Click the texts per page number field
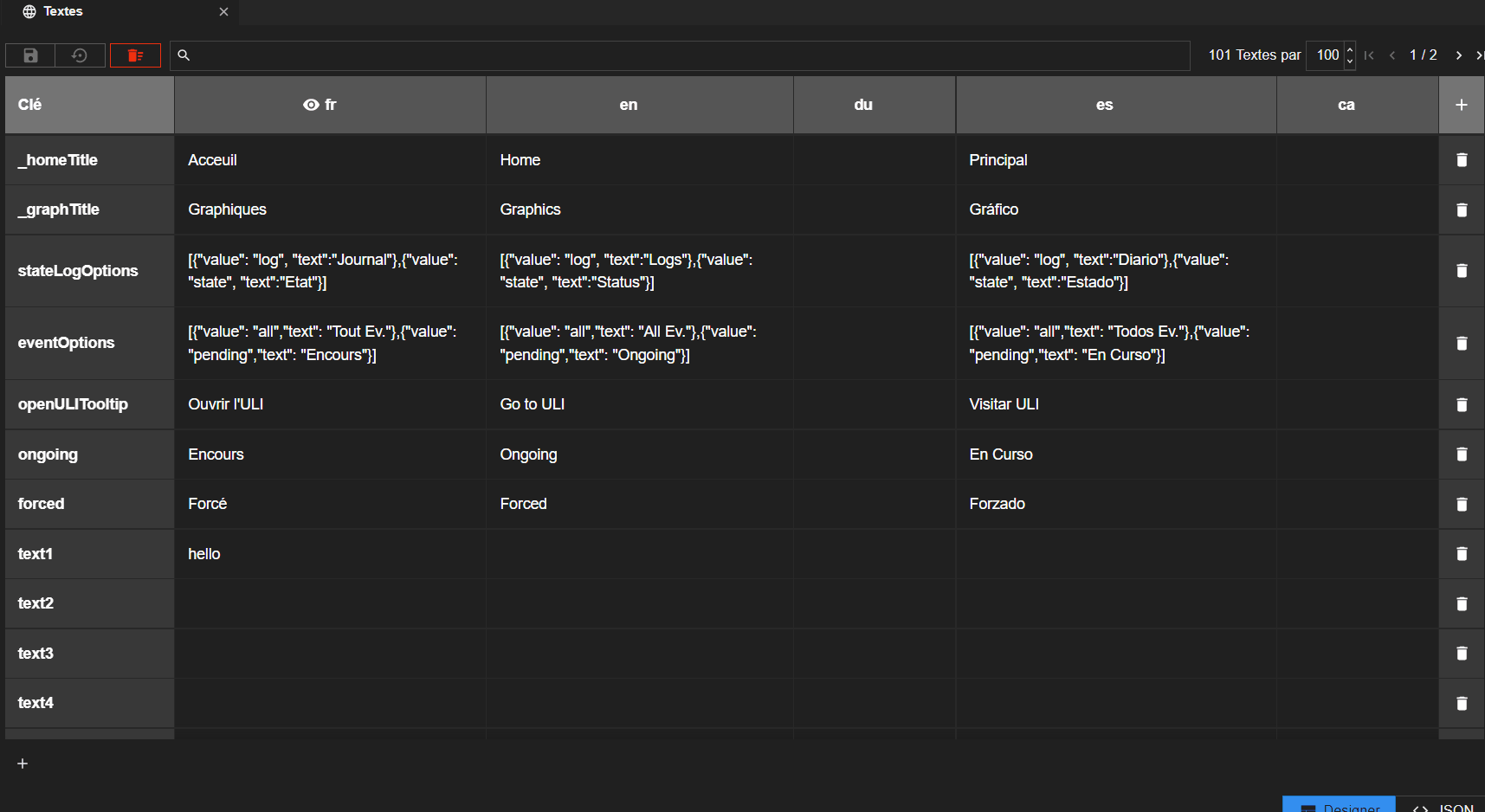Viewport: 1485px width, 812px height. [1326, 55]
